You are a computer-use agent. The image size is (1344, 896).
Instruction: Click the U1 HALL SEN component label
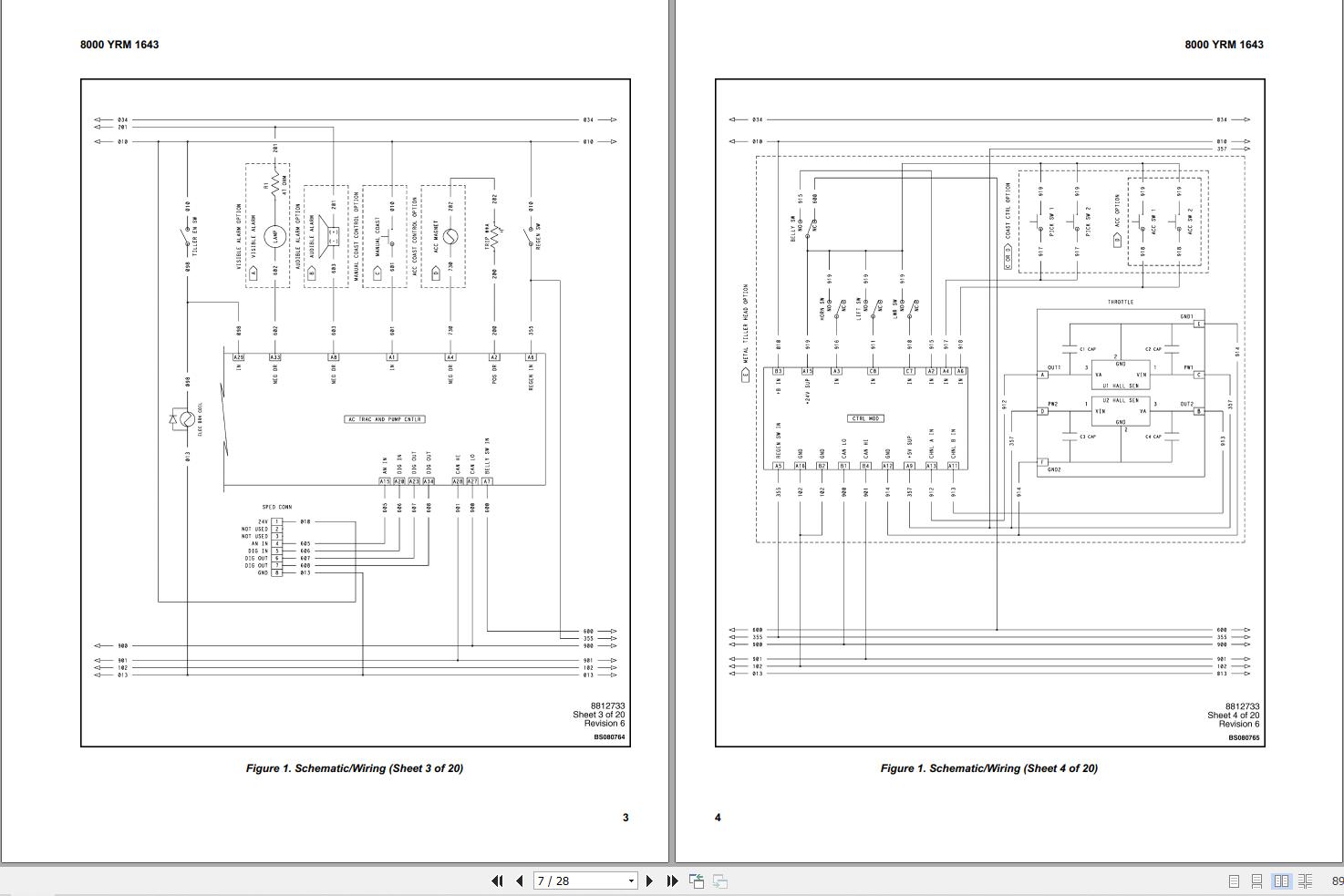click(1121, 386)
